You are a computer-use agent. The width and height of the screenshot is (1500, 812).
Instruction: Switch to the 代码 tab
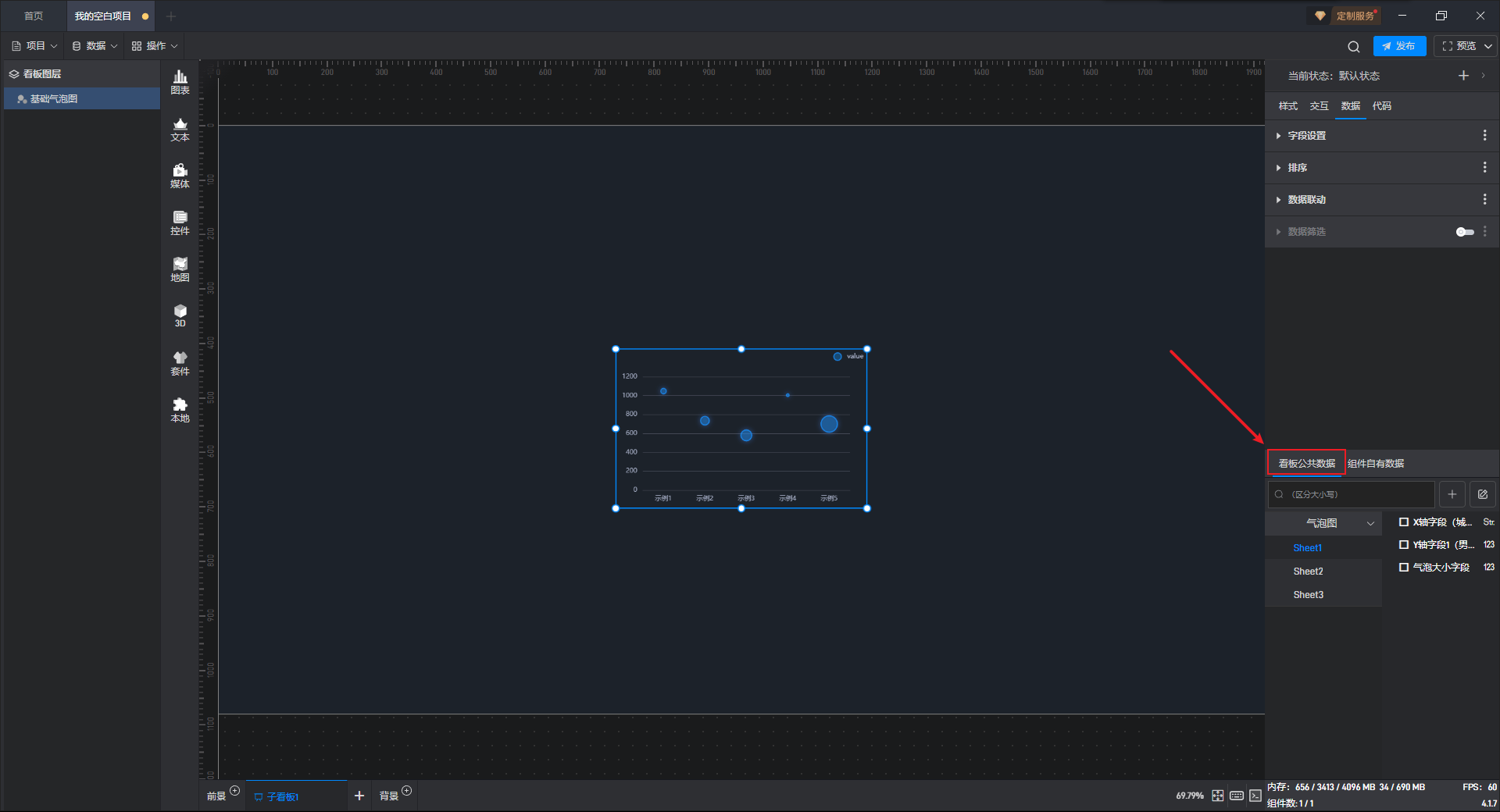pos(1381,106)
